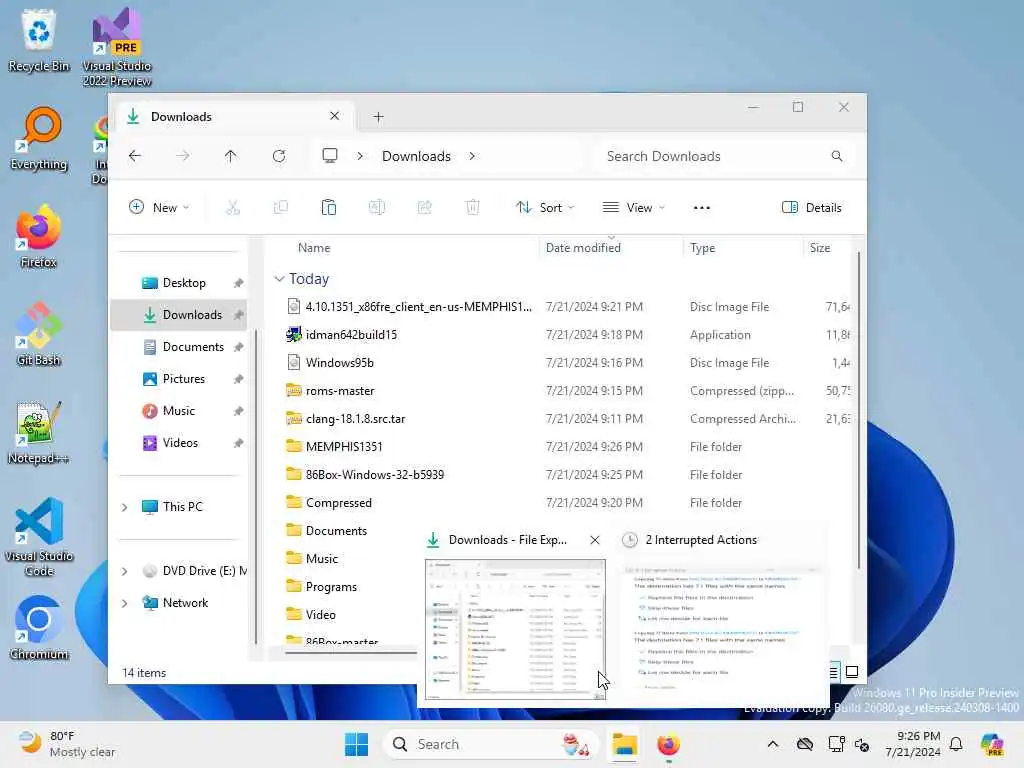Open the See more ellipsis menu
Image resolution: width=1024 pixels, height=768 pixels.
[x=701, y=208]
